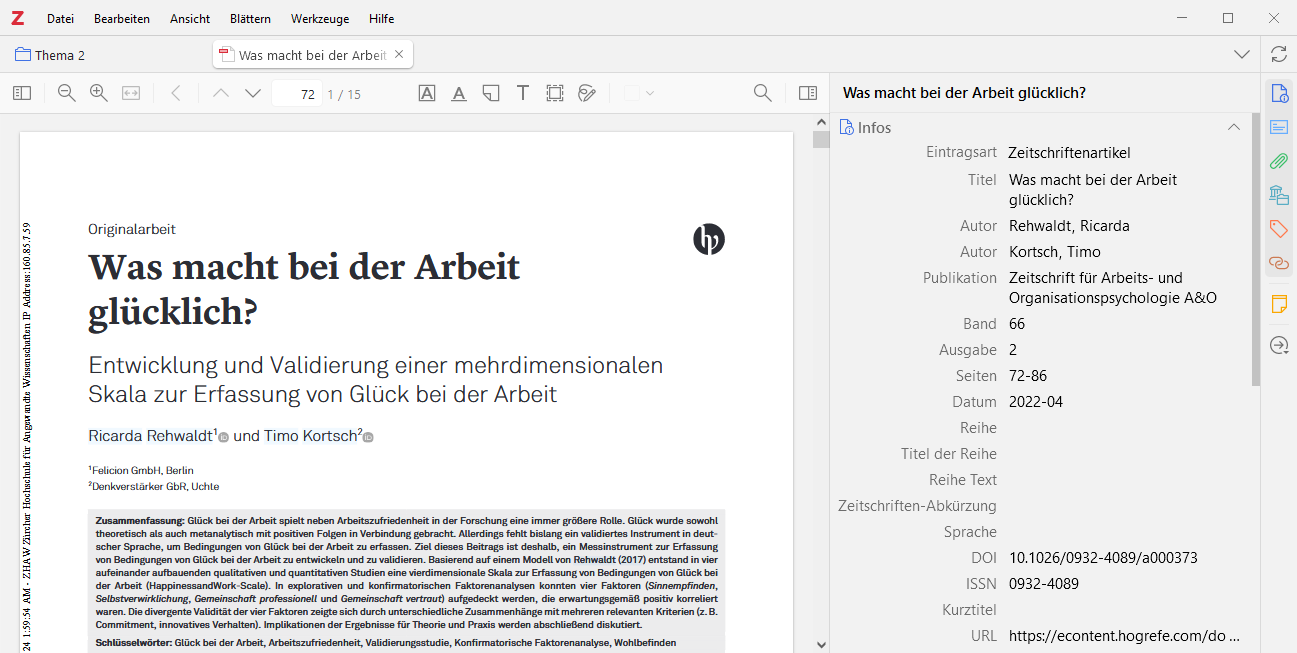
Task: Open the URL field label link
Action: coord(984,636)
